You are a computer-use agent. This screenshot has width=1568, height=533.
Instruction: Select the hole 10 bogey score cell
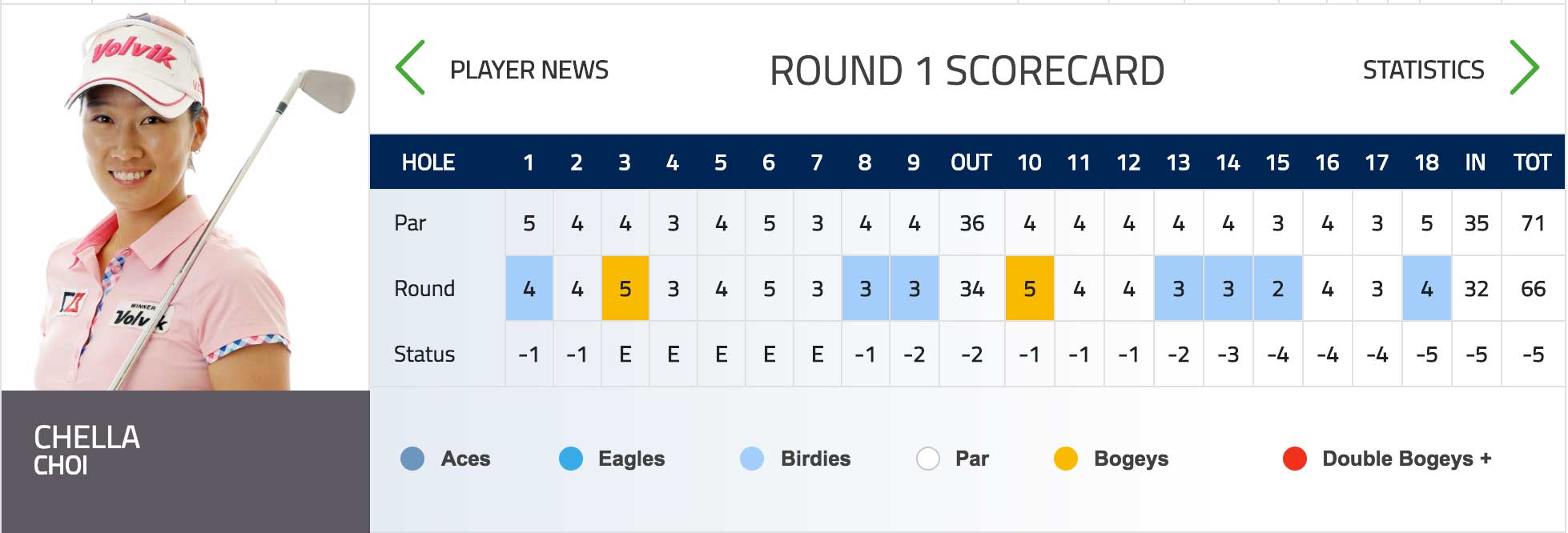pyautogui.click(x=1029, y=288)
